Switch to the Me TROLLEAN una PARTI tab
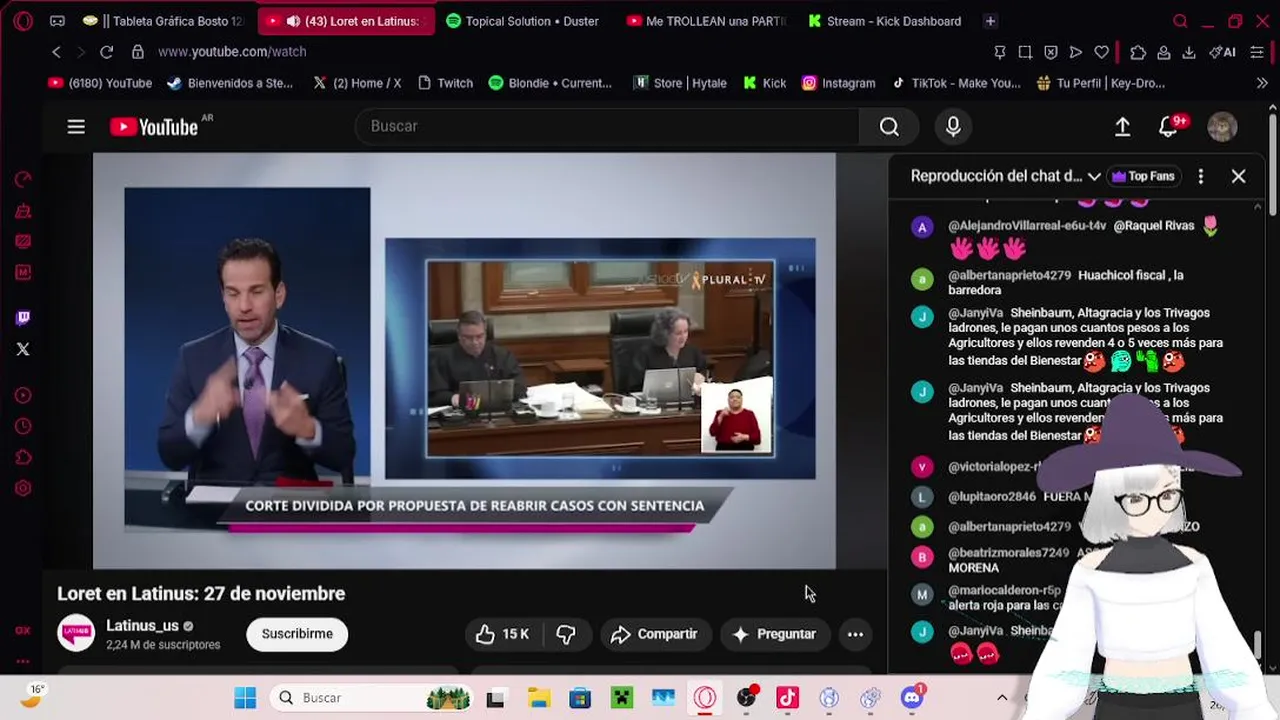Image resolution: width=1280 pixels, height=720 pixels. [706, 21]
